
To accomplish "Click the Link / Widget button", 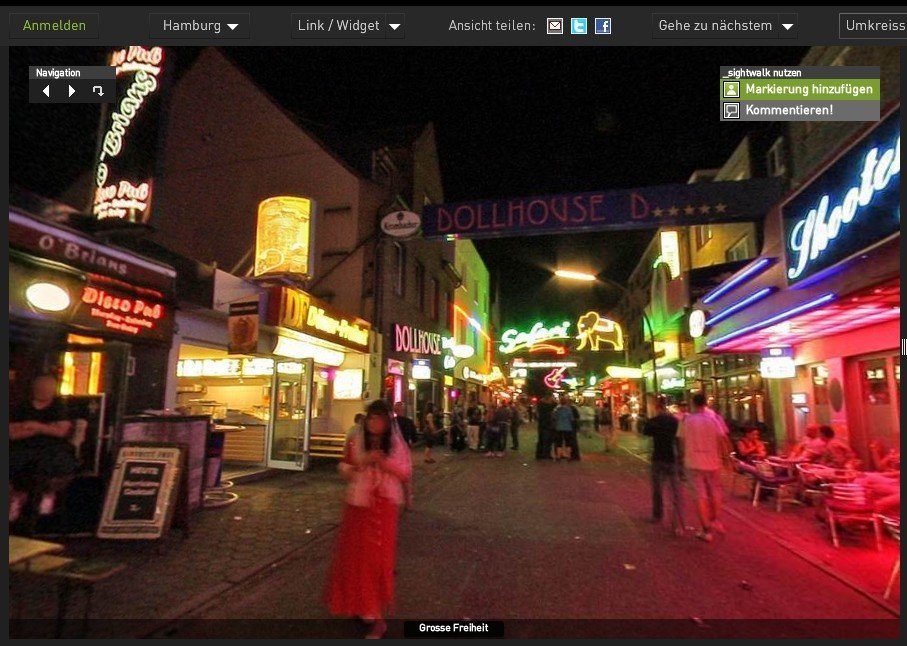I will [338, 25].
